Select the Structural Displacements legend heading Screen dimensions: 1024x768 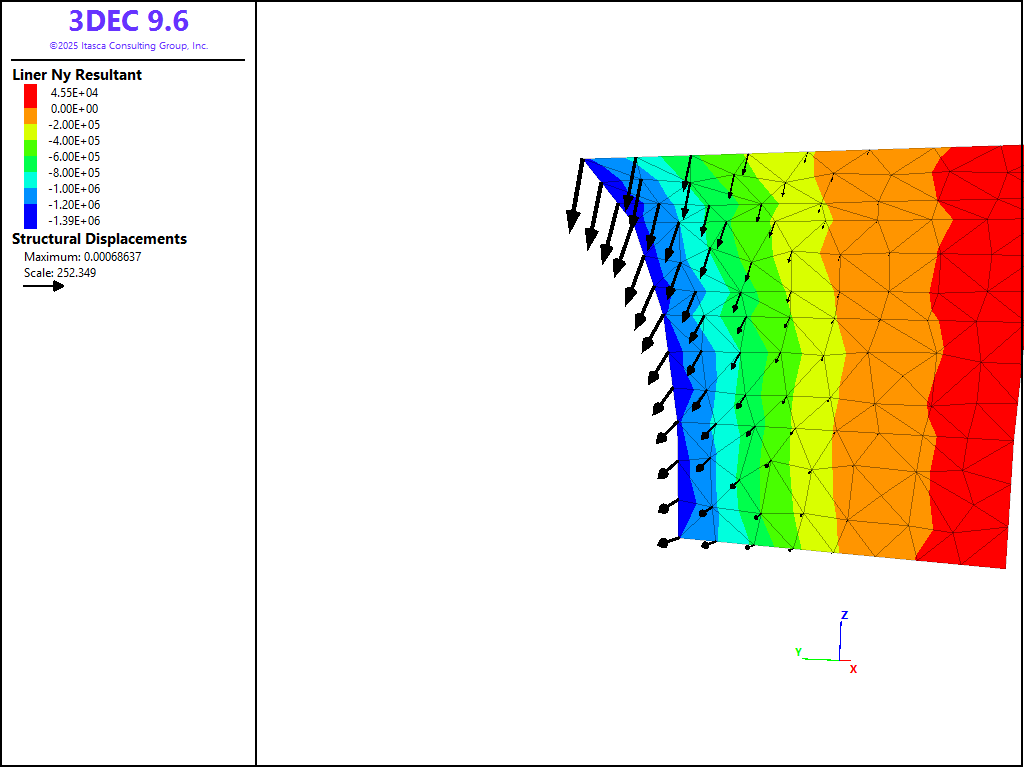(99, 239)
